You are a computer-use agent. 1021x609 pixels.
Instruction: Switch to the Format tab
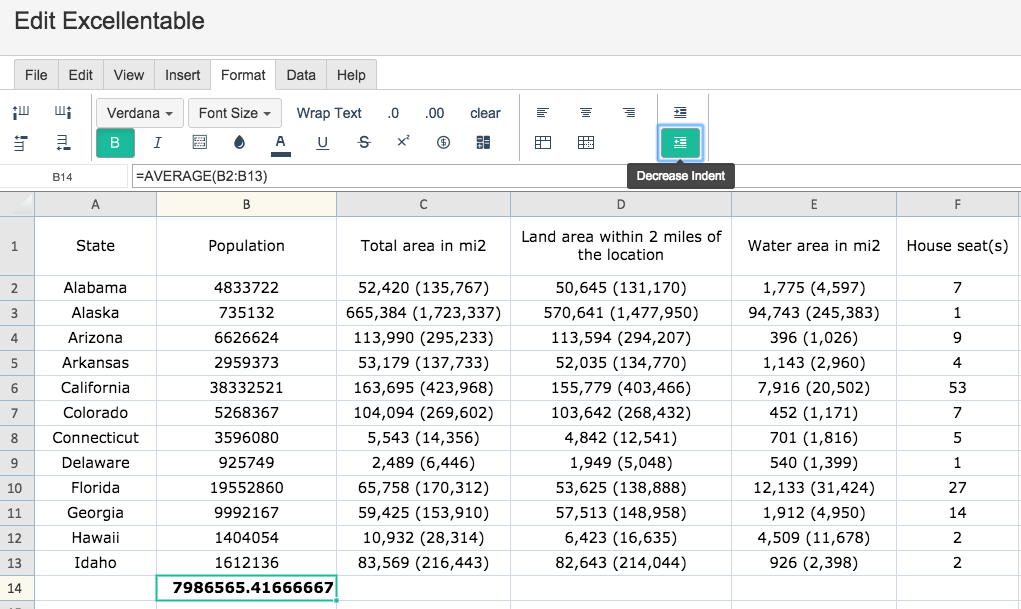pyautogui.click(x=243, y=74)
